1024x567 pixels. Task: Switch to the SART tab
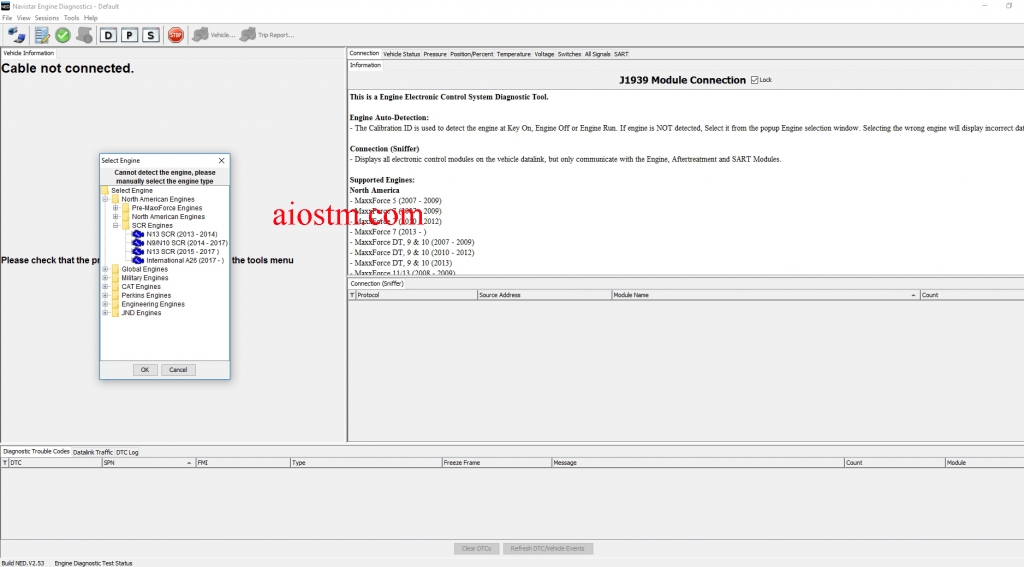620,54
